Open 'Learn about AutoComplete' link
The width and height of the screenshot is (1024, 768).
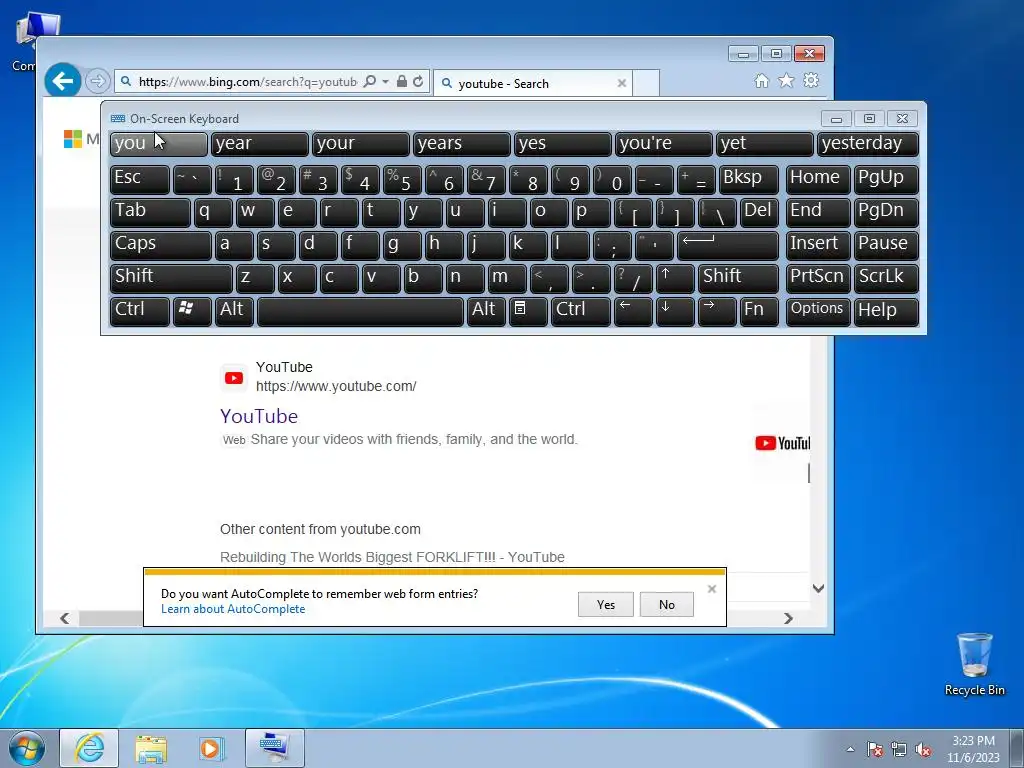pos(233,609)
